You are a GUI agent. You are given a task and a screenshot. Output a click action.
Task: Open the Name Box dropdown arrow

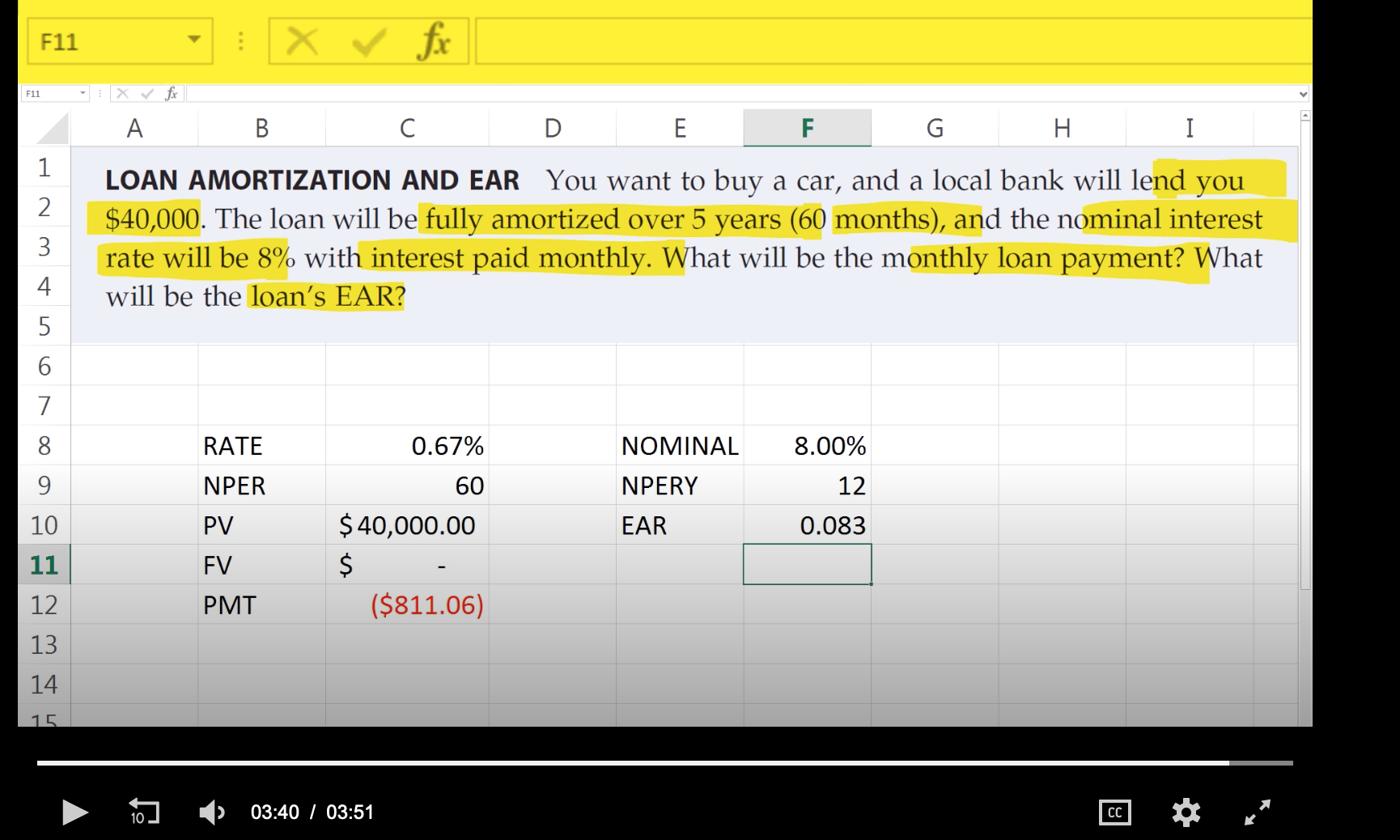tap(193, 39)
